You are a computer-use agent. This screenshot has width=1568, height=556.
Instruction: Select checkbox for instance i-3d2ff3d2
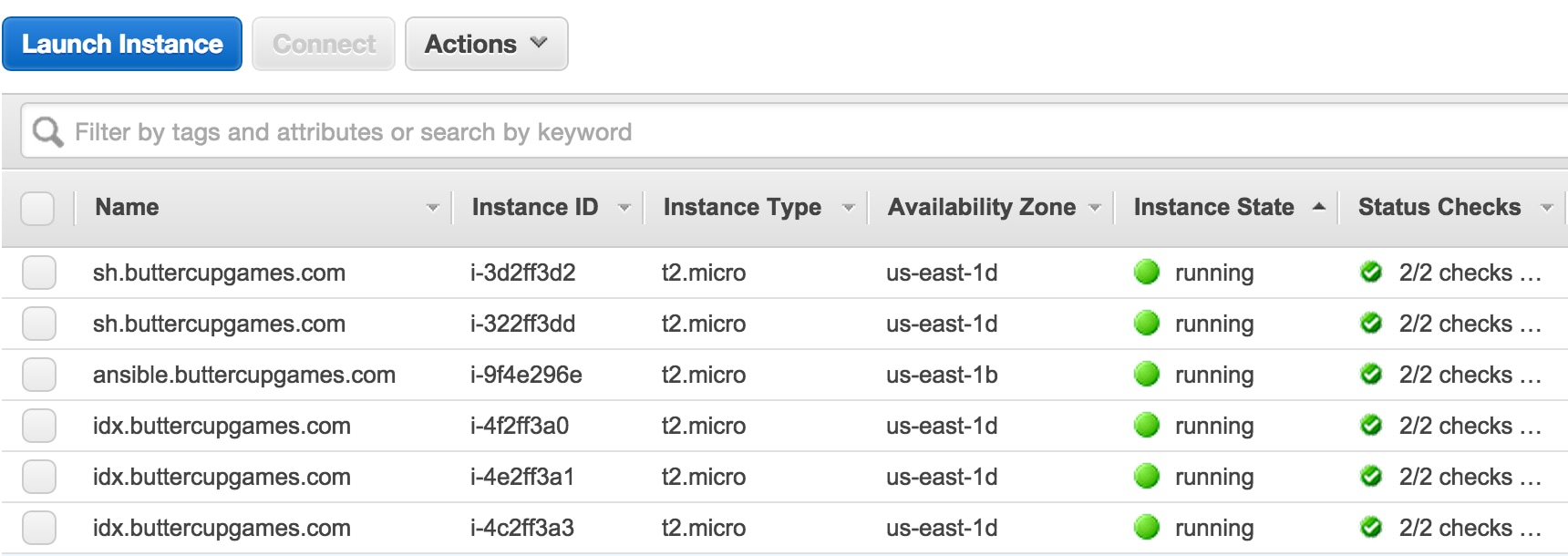(39, 273)
